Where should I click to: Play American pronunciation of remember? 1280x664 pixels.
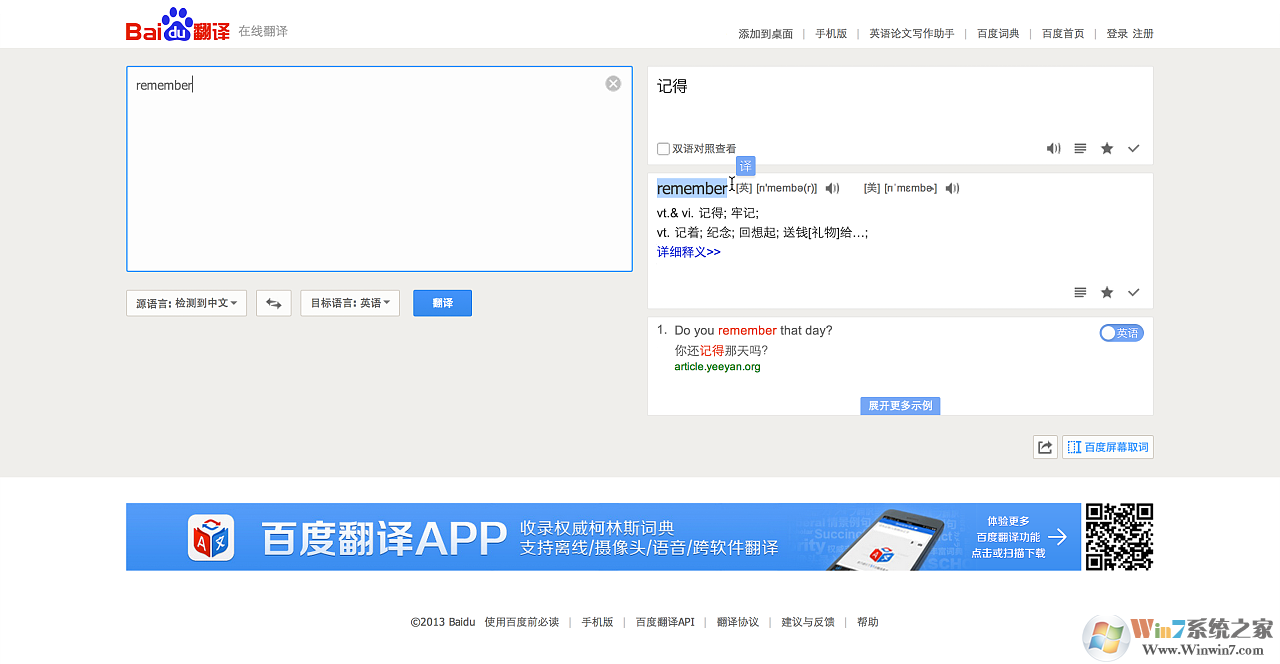pyautogui.click(x=952, y=188)
